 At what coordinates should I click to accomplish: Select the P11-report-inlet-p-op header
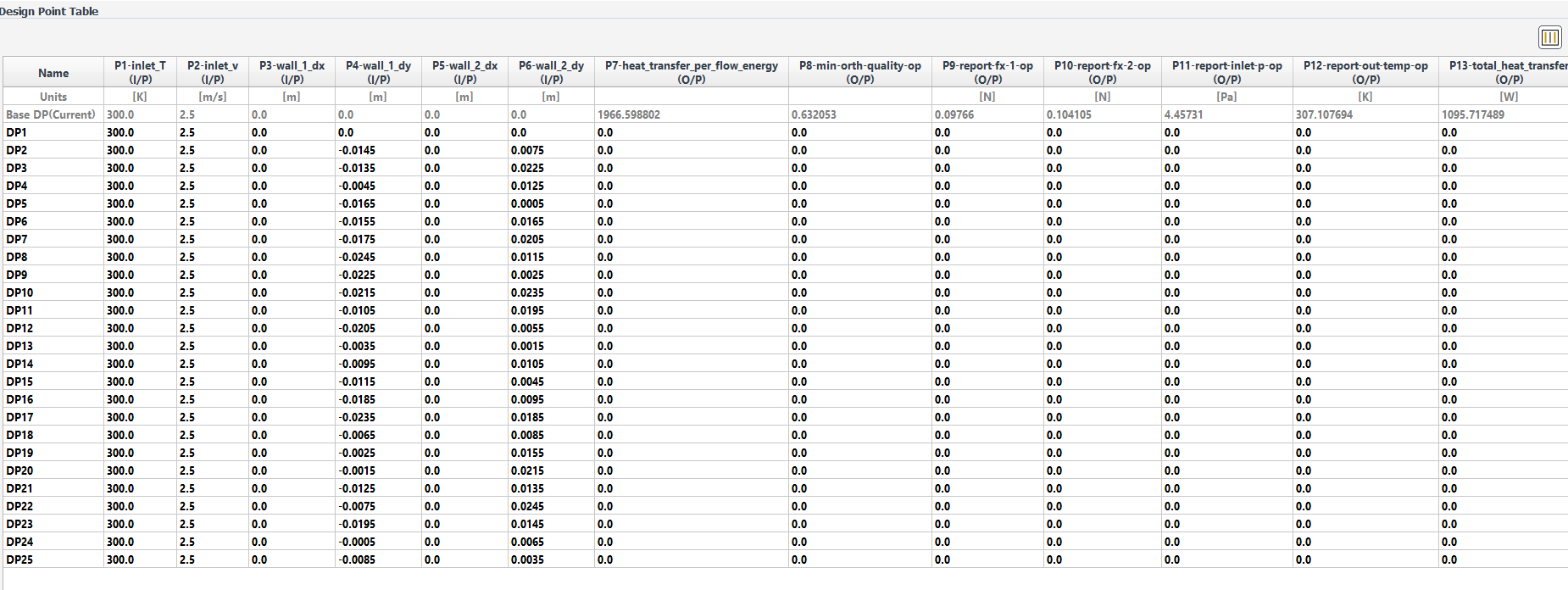tap(1226, 72)
